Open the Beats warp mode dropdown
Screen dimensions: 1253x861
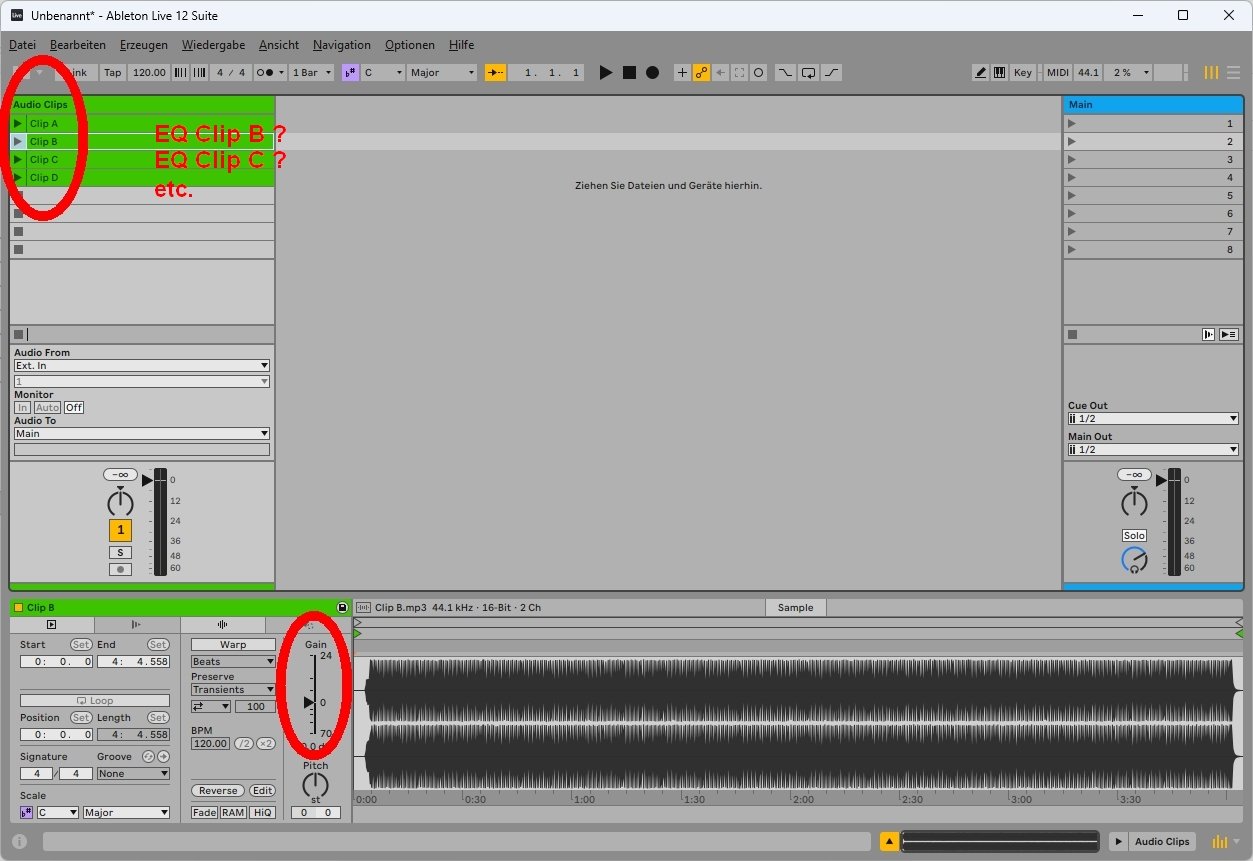tap(233, 662)
